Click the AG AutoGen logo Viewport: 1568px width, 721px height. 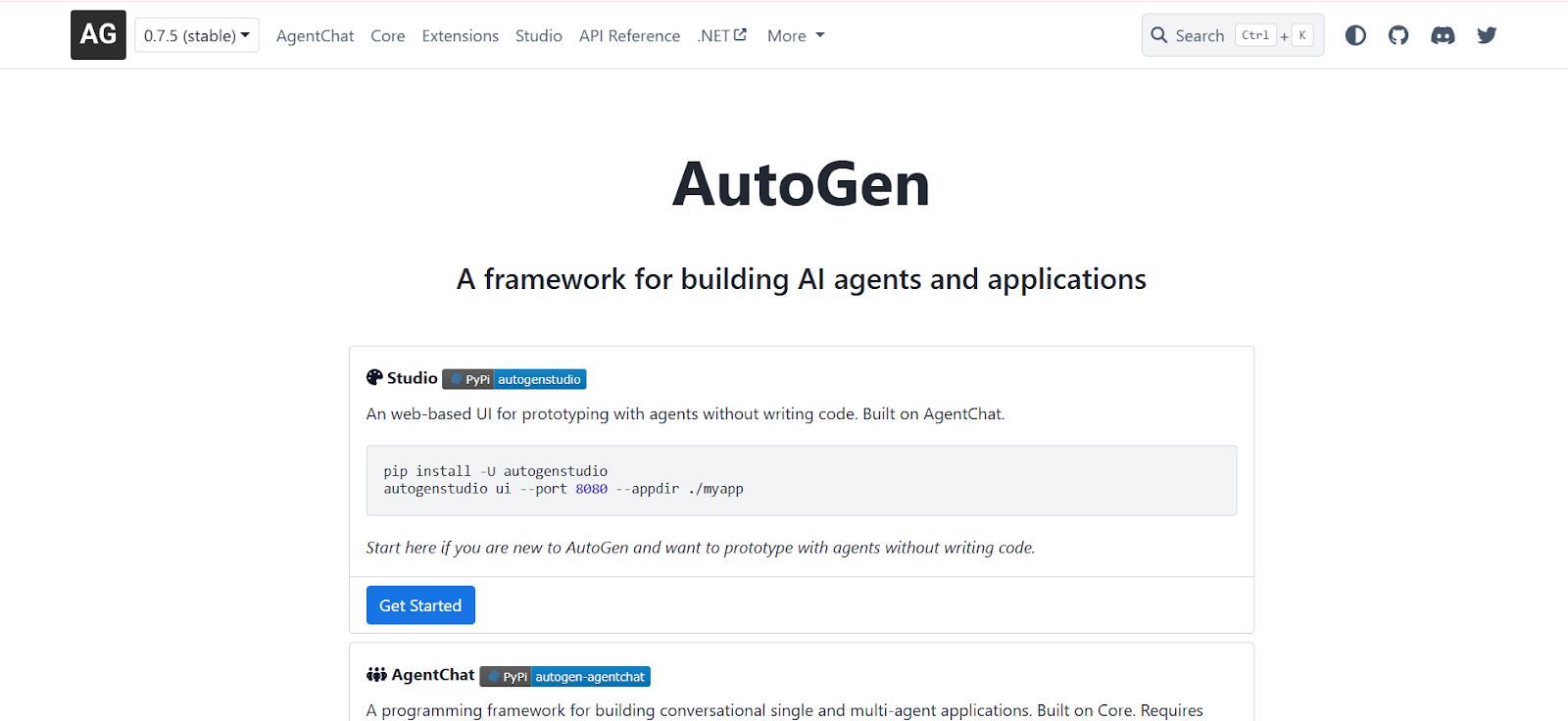point(98,35)
